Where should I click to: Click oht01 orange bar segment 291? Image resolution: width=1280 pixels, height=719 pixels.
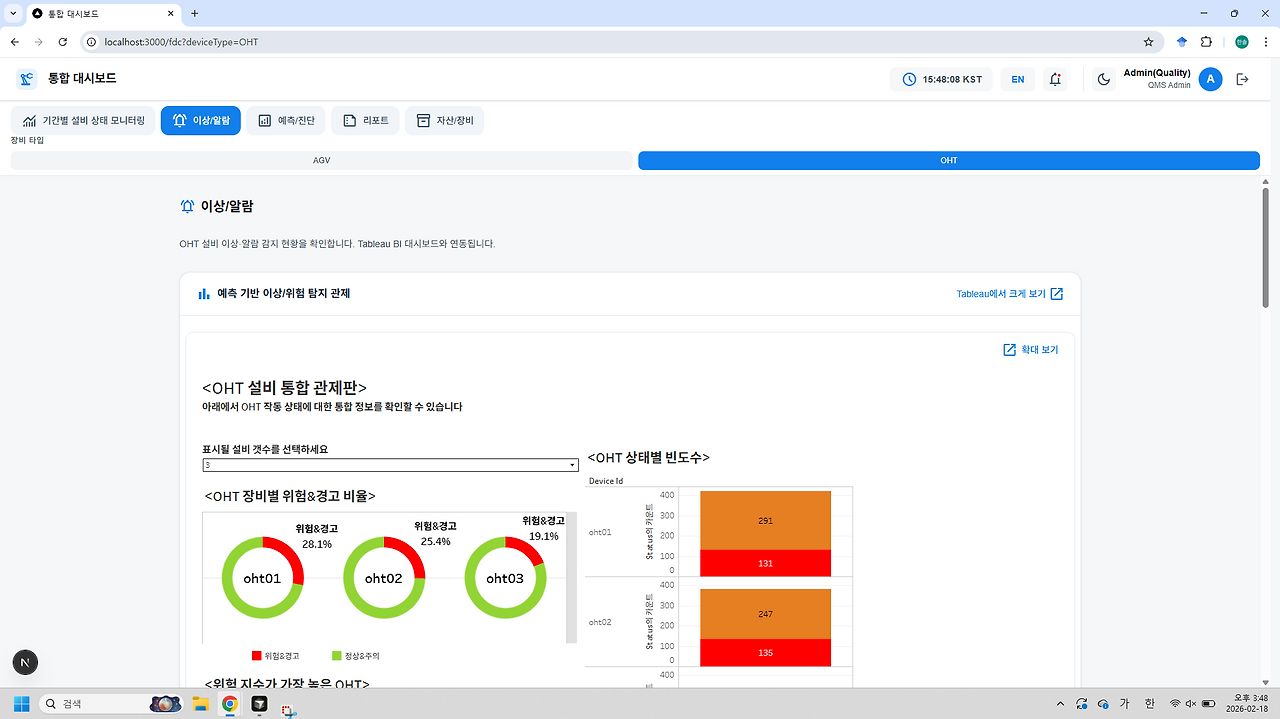click(x=766, y=520)
